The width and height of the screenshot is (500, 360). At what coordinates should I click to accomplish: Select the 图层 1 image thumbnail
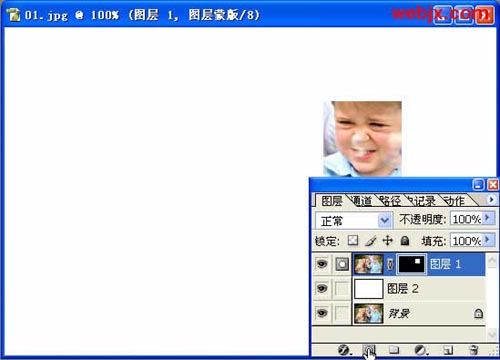pos(369,264)
